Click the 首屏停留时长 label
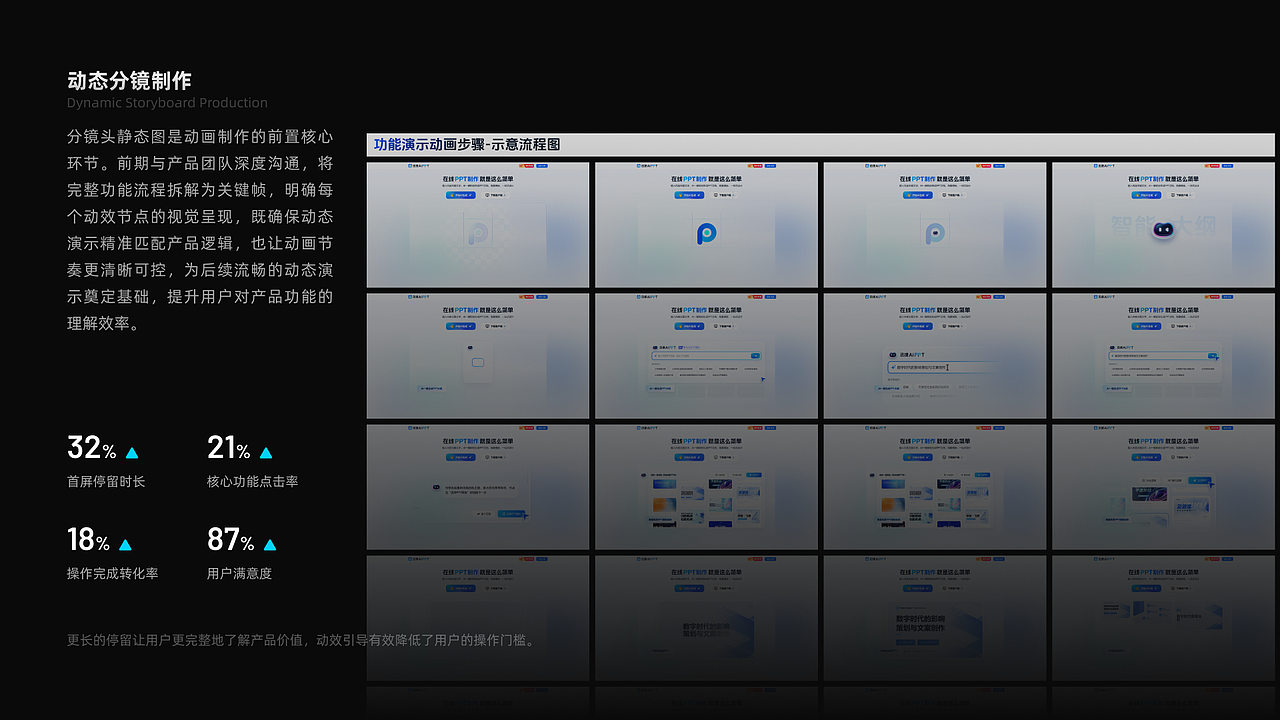The image size is (1280, 720). pos(106,482)
